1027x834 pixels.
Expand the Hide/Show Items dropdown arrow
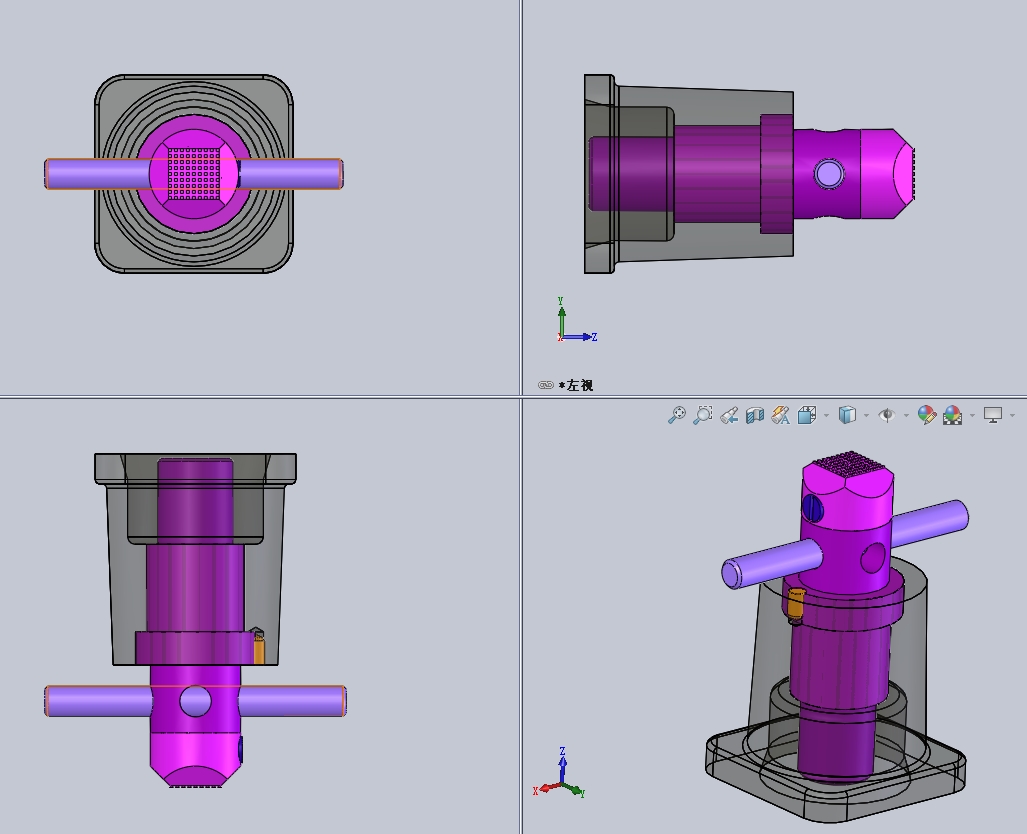pos(906,415)
